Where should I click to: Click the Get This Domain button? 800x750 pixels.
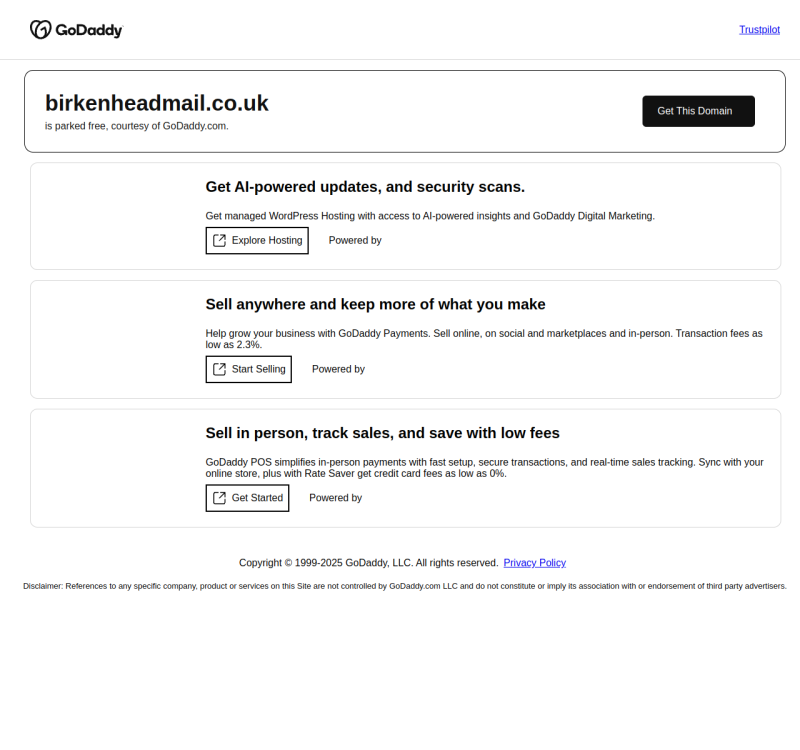tap(698, 111)
